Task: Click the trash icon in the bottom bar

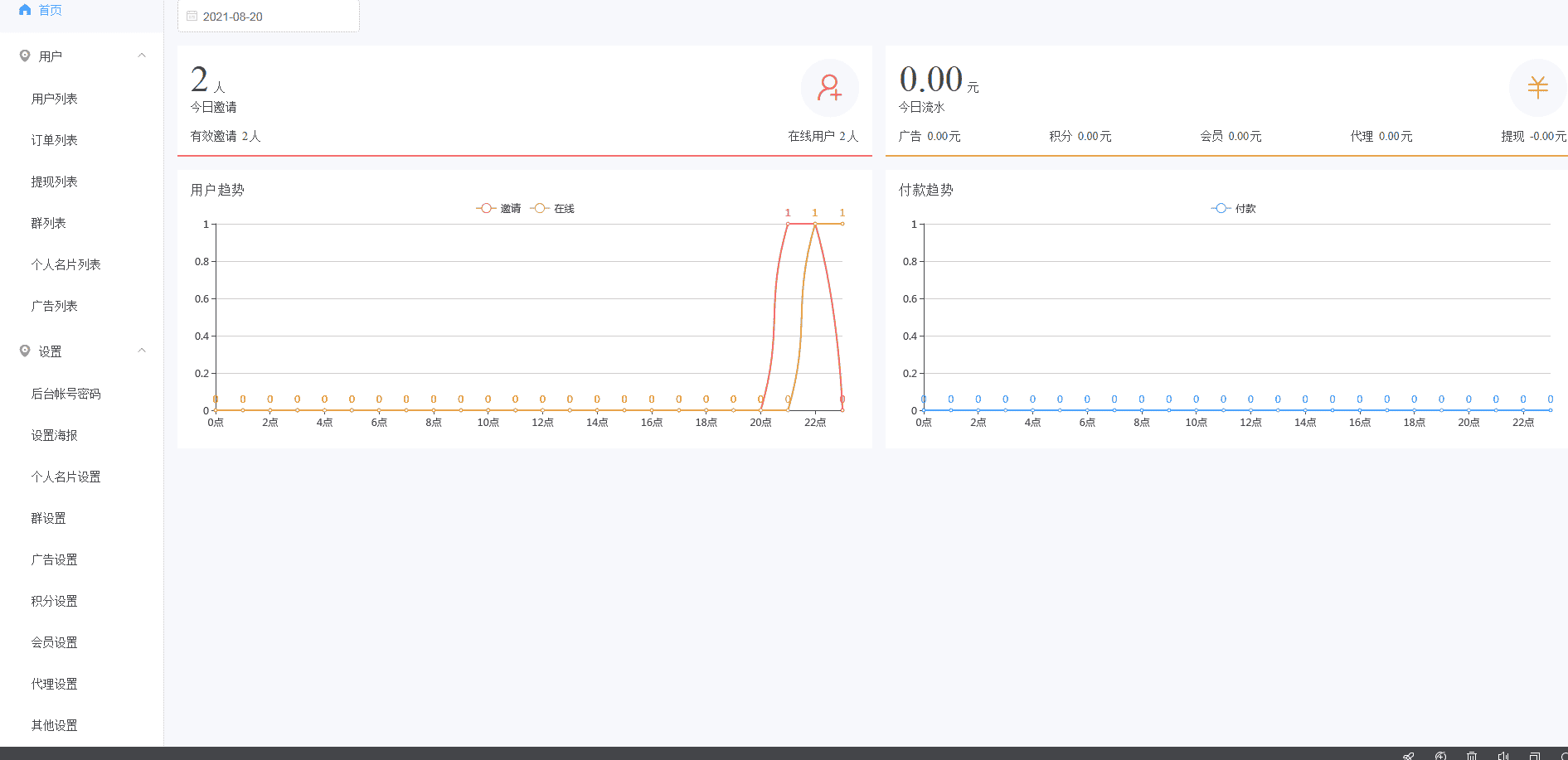Action: (x=1472, y=755)
